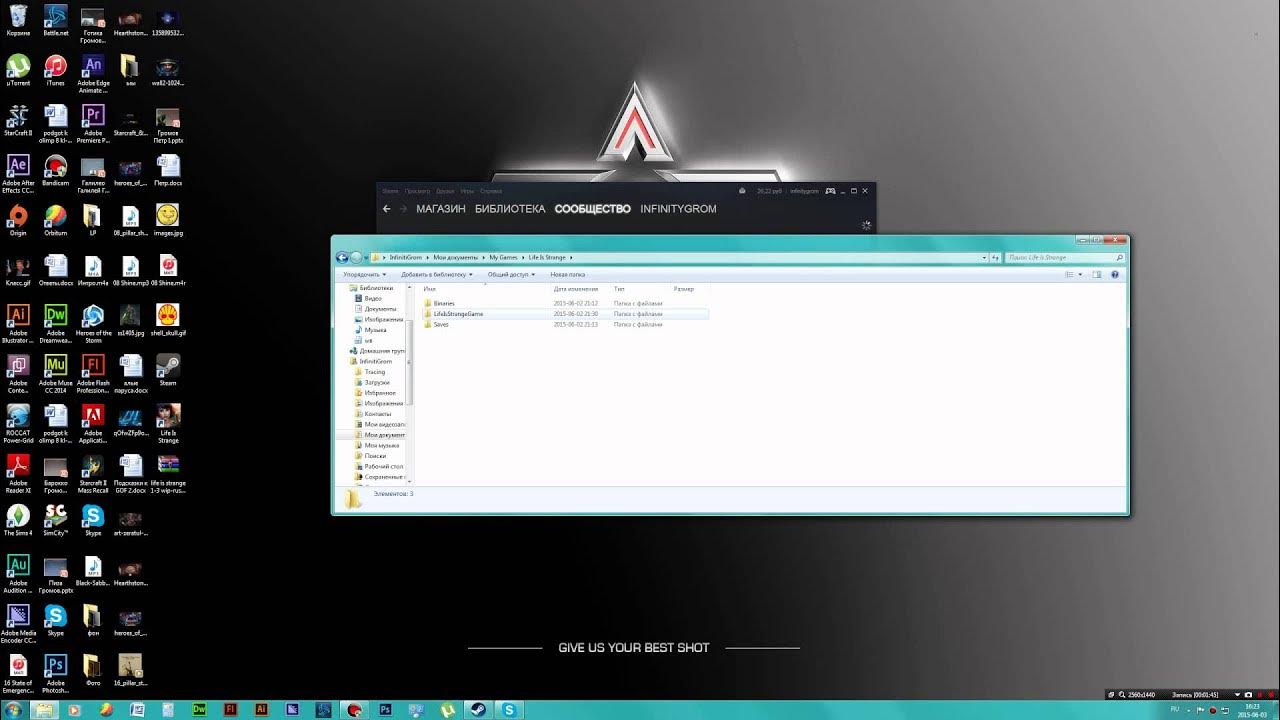This screenshot has width=1280, height=720.
Task: Open the LifeIsStrangeGame folder
Action: [458, 314]
